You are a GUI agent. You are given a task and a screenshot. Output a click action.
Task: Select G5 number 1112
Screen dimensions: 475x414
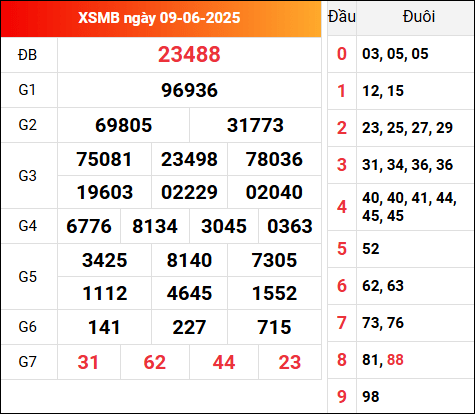[x=105, y=294]
